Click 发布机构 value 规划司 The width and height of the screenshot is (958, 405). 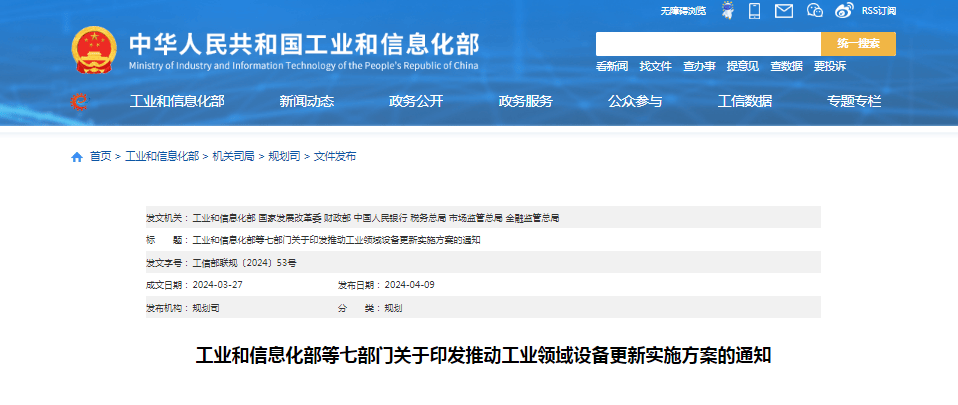[x=206, y=308]
